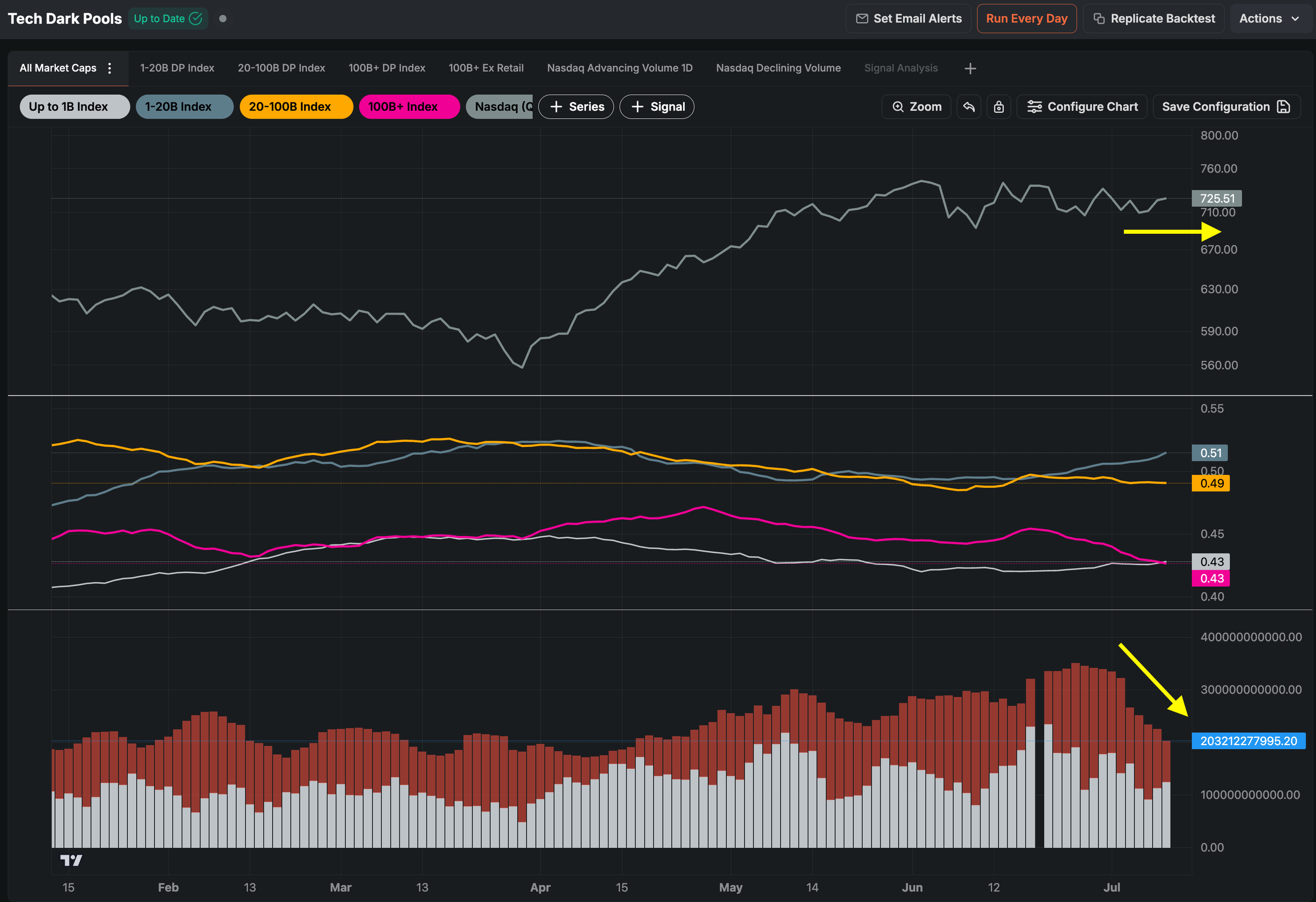Screen dimensions: 1316x902
Task: Click the Run Every Day button
Action: coord(1026,19)
